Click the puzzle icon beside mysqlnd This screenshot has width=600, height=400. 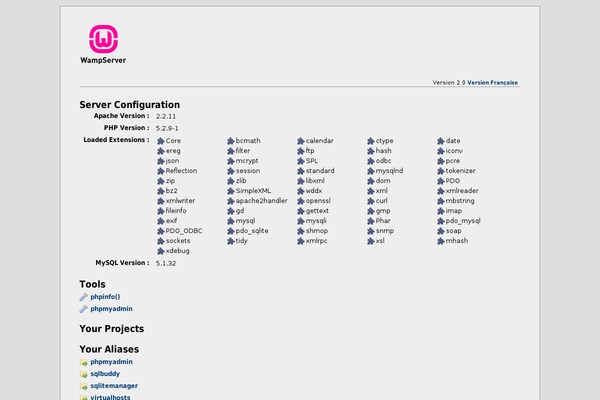click(371, 171)
